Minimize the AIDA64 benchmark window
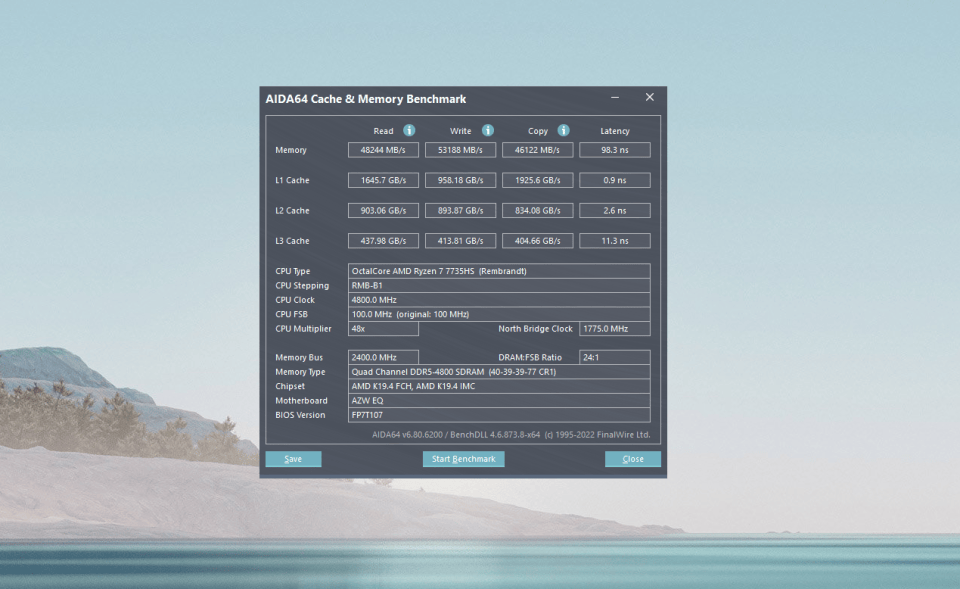Screen dimensions: 960x589 [613, 98]
